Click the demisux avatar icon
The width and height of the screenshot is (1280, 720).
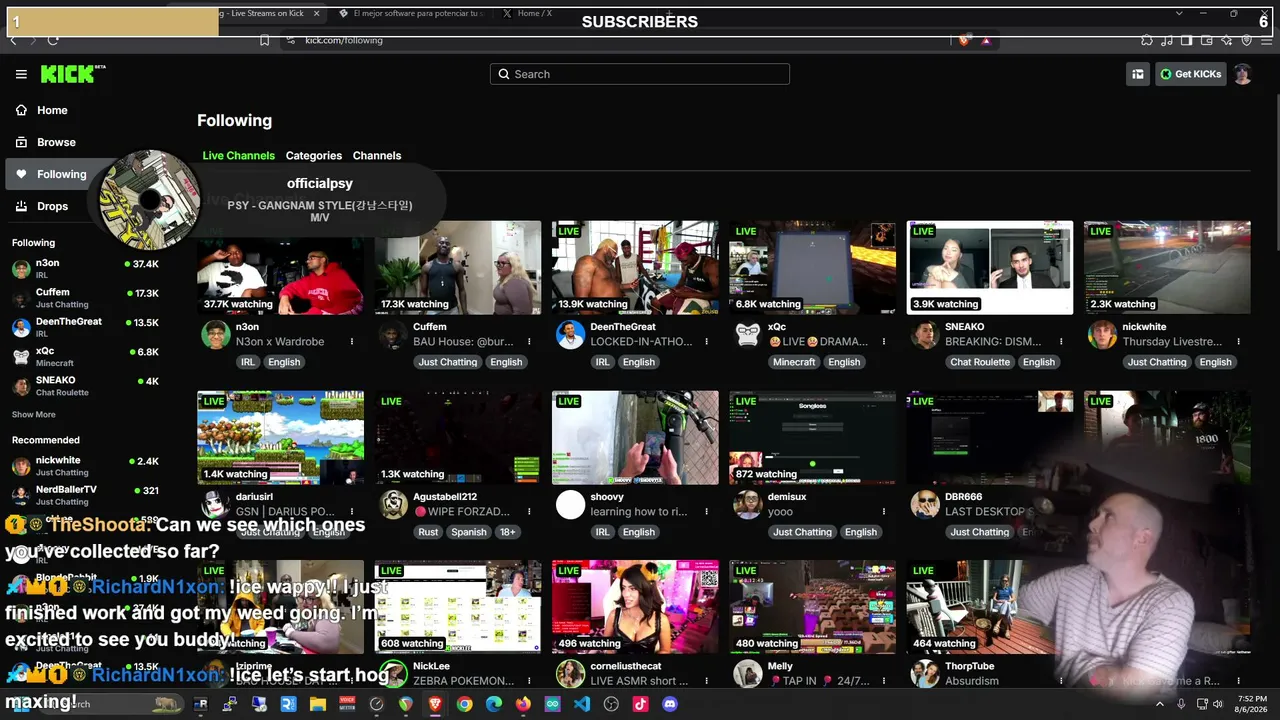(x=748, y=505)
